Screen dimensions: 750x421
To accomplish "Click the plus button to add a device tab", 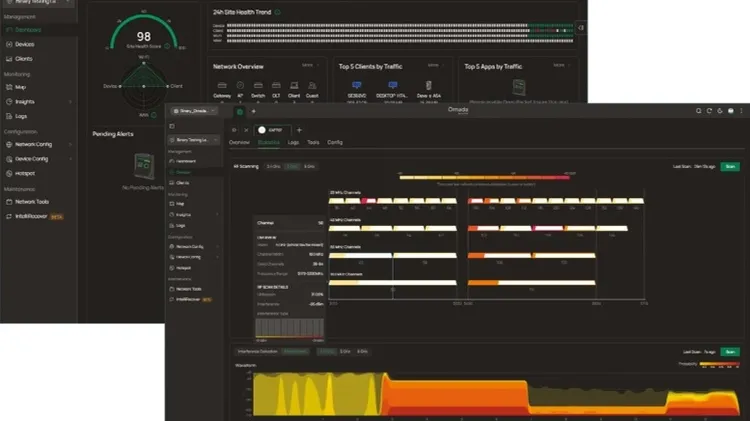I will click(299, 130).
